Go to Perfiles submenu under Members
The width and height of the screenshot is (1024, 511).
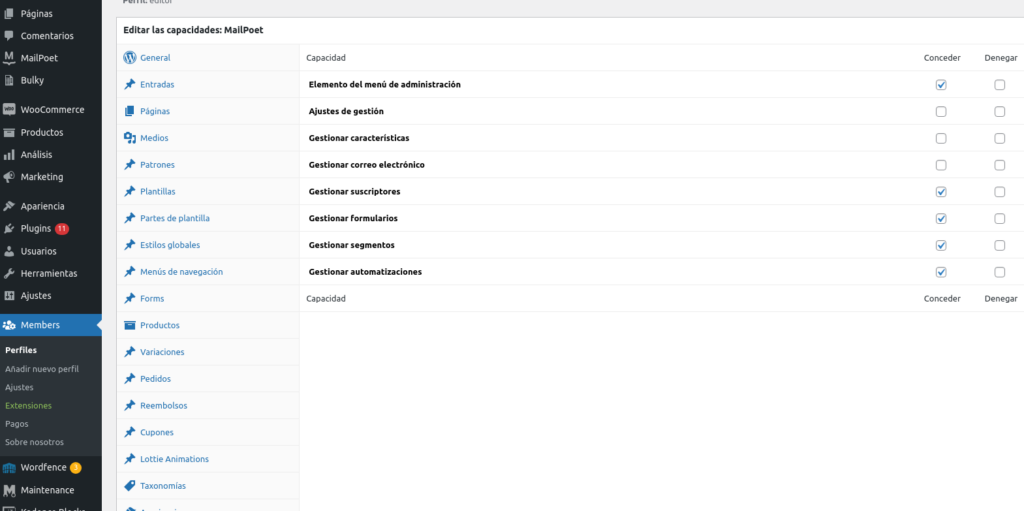point(21,350)
